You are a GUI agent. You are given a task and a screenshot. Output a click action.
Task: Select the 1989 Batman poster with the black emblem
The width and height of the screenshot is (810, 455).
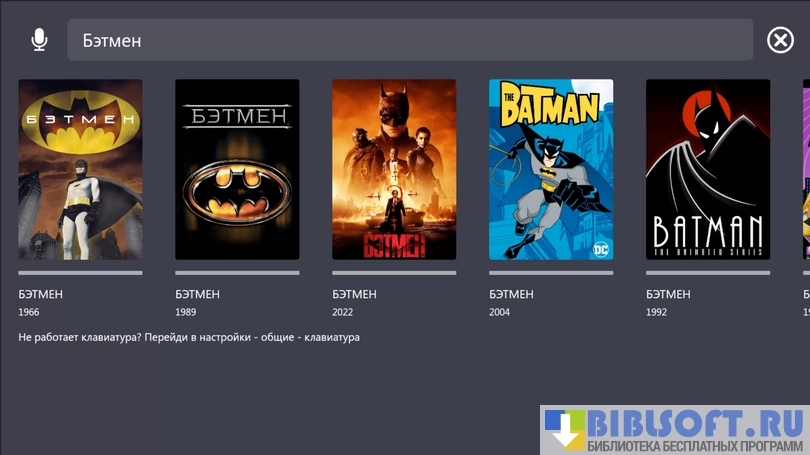click(x=237, y=169)
